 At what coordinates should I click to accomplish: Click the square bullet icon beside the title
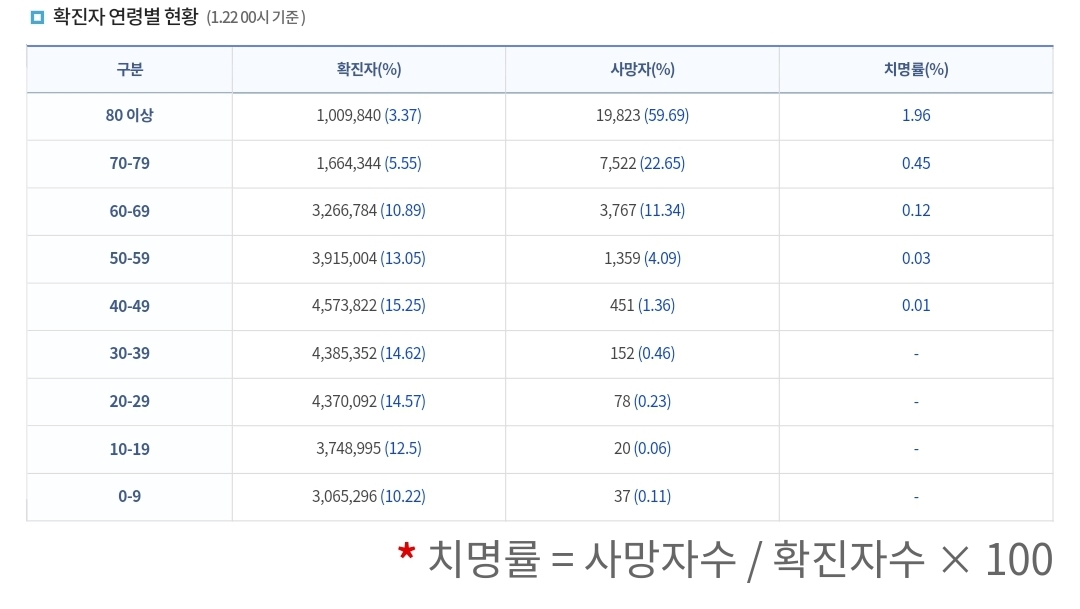[x=37, y=17]
